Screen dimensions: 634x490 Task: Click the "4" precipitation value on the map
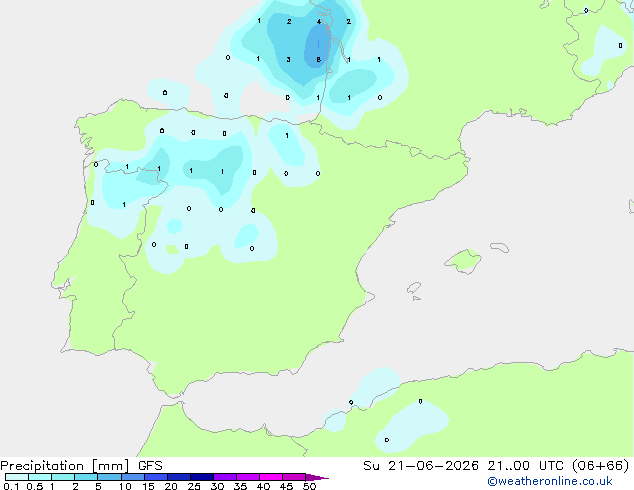(x=319, y=21)
